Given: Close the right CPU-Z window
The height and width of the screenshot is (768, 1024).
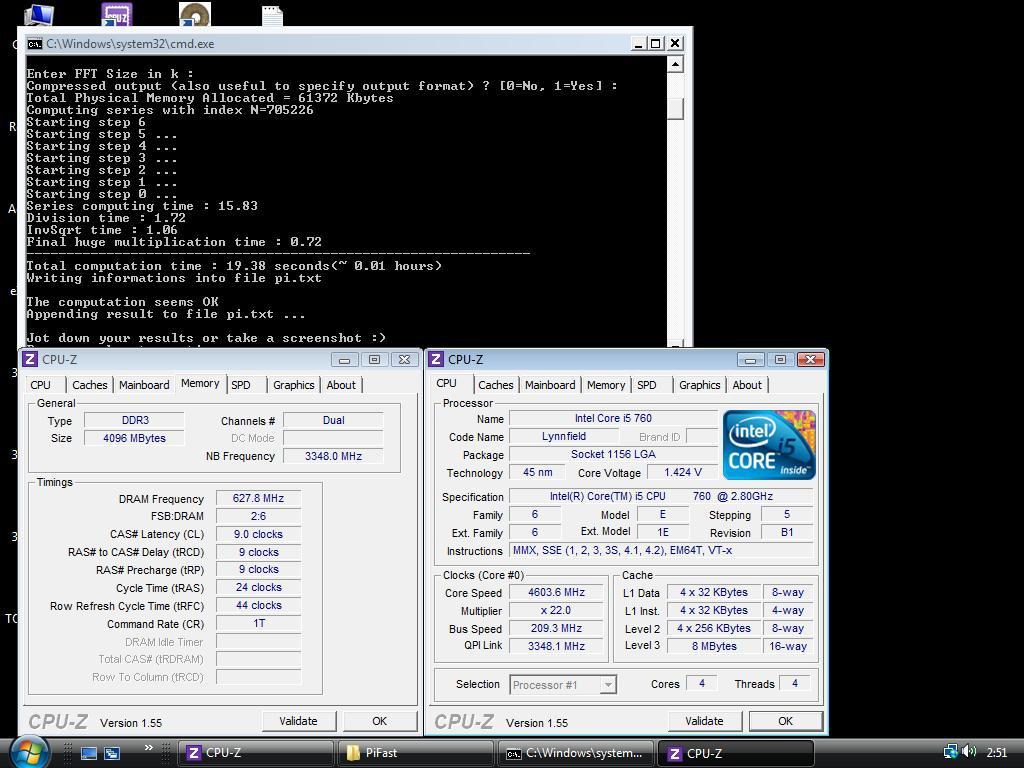Looking at the screenshot, I should tap(810, 360).
